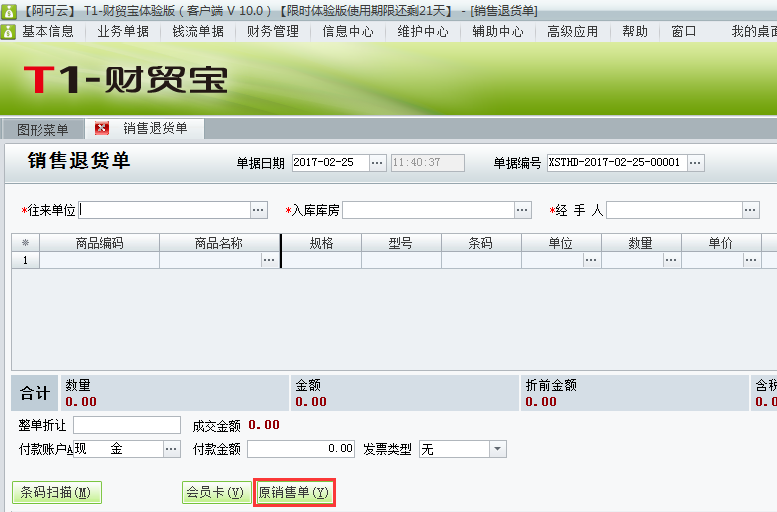This screenshot has width=777, height=512.
Task: Focus the 往来单位 input field
Action: [165, 210]
